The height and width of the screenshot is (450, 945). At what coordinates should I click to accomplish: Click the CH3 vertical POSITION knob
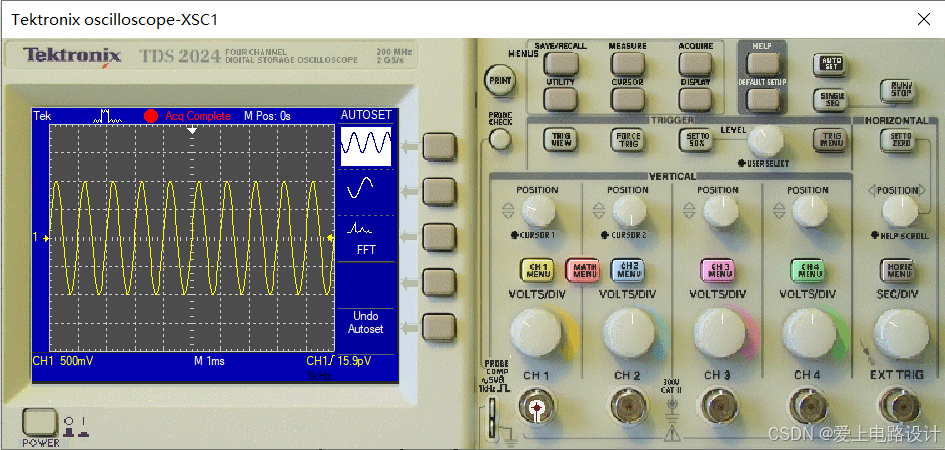tap(720, 211)
